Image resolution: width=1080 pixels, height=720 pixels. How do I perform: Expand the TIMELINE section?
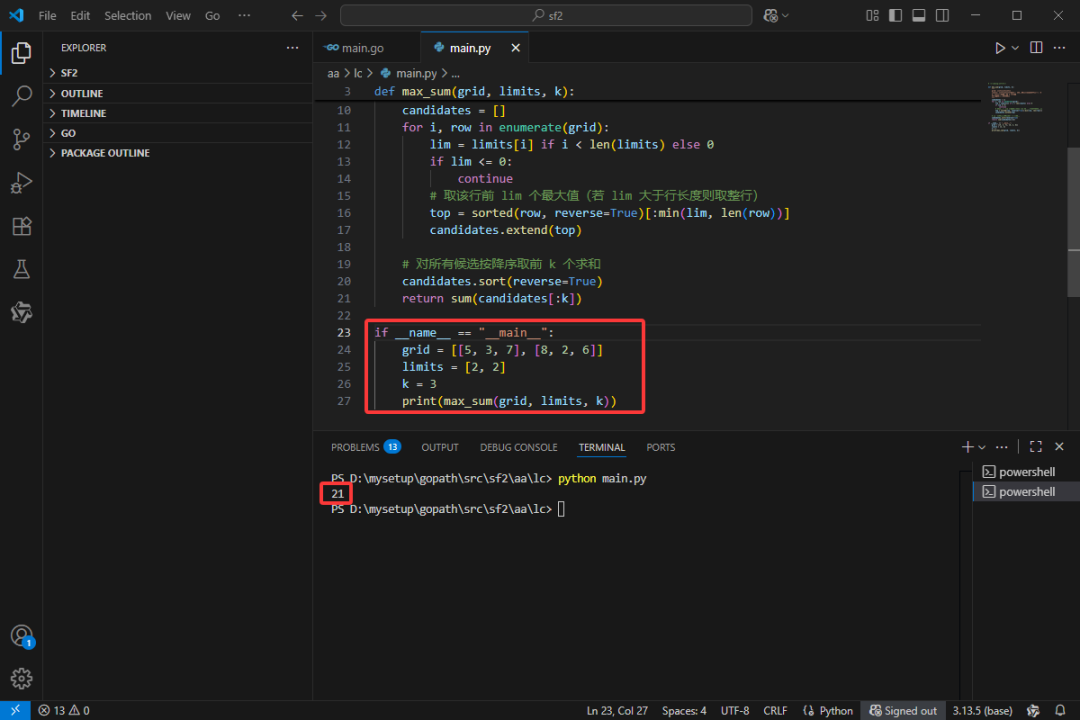83,113
